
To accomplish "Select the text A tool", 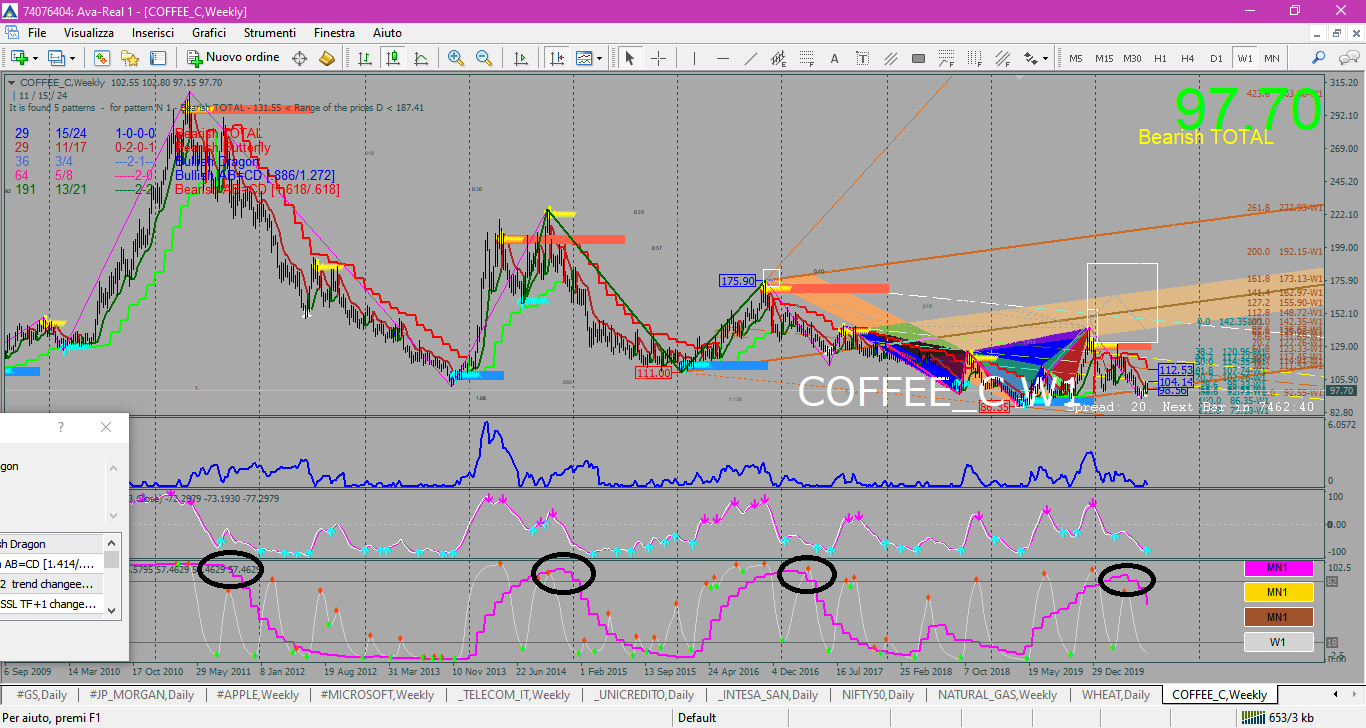I will click(x=834, y=58).
